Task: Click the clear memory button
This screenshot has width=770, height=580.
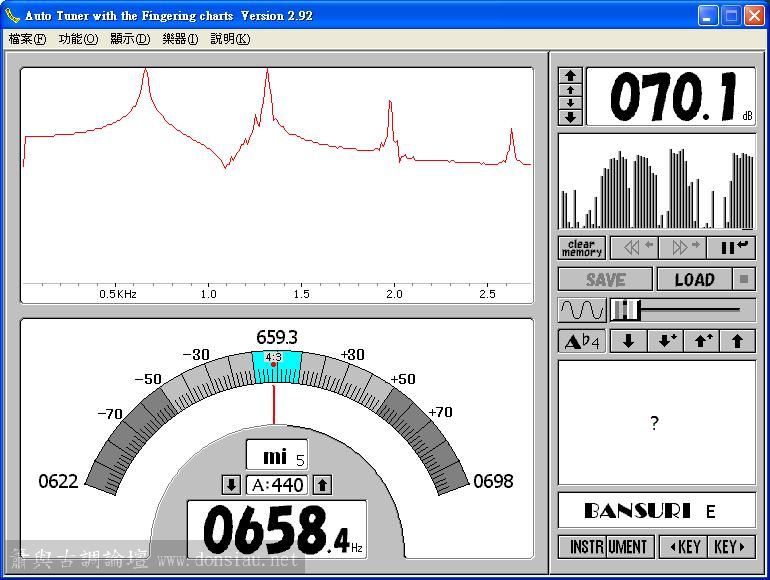Action: coord(581,247)
